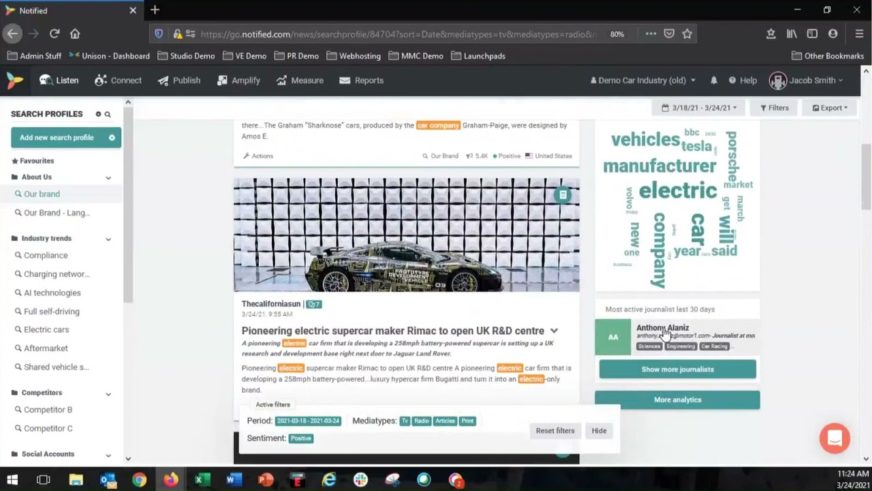Click More analytics button
This screenshot has width=872, height=491.
[x=677, y=400]
